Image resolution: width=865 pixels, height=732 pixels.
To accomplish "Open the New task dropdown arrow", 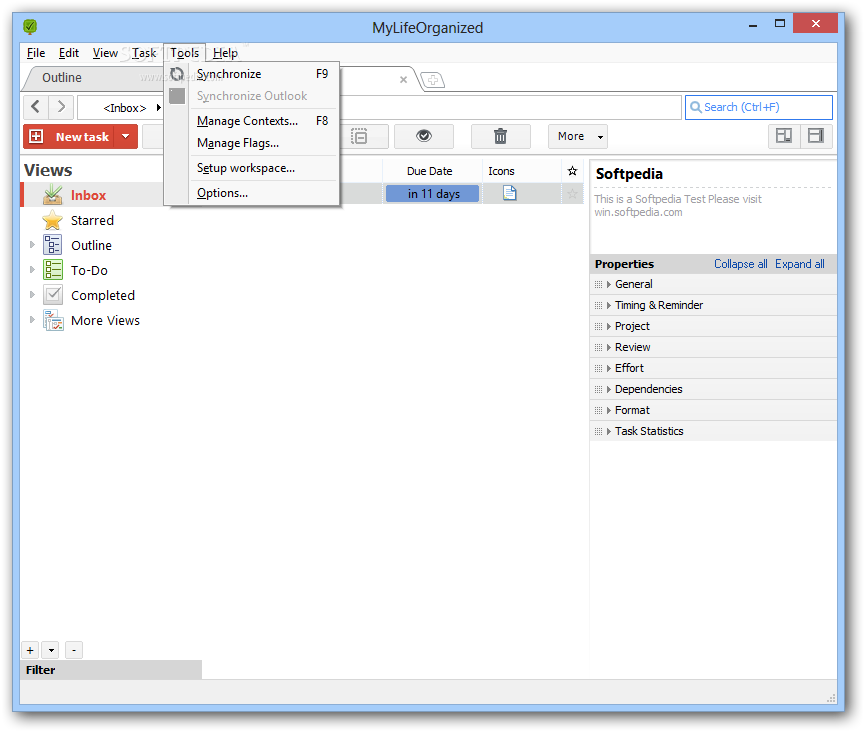I will point(126,136).
